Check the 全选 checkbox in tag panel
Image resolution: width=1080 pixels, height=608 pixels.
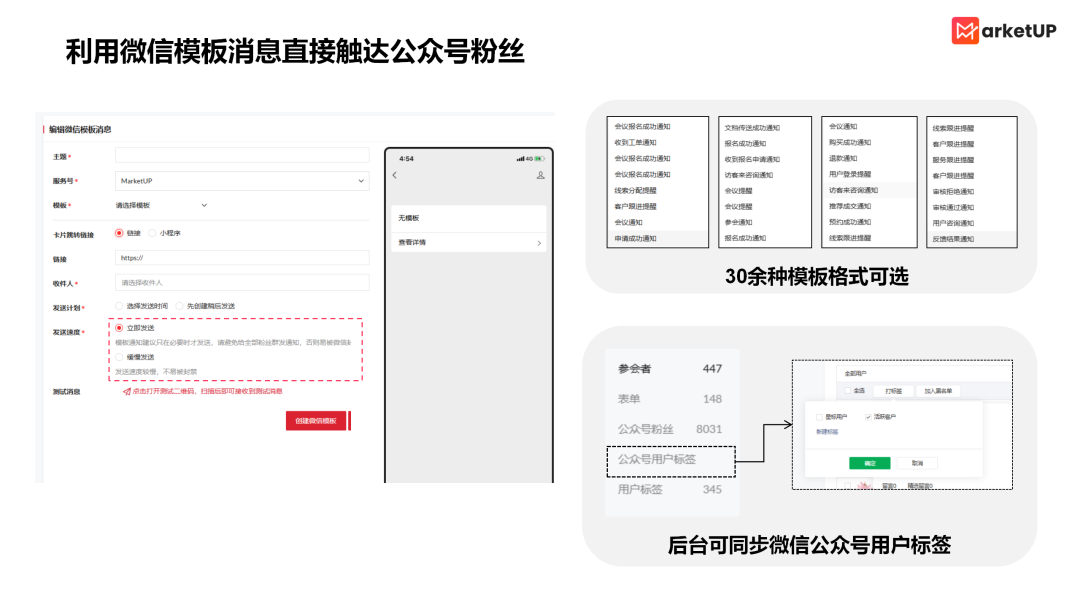coord(848,389)
